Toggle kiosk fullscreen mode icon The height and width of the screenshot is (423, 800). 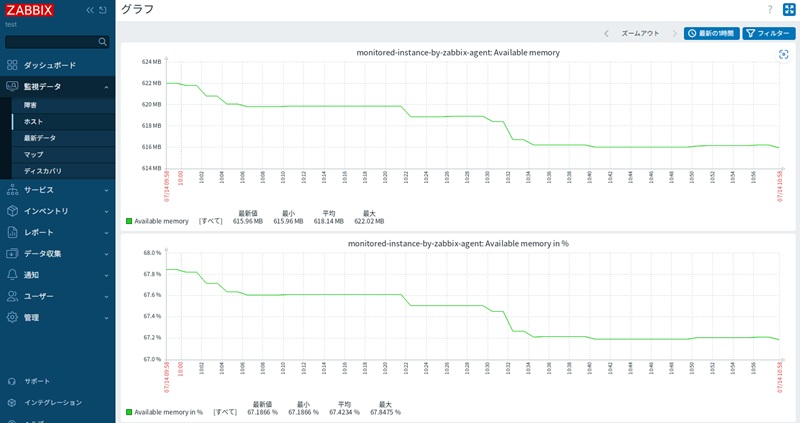789,9
